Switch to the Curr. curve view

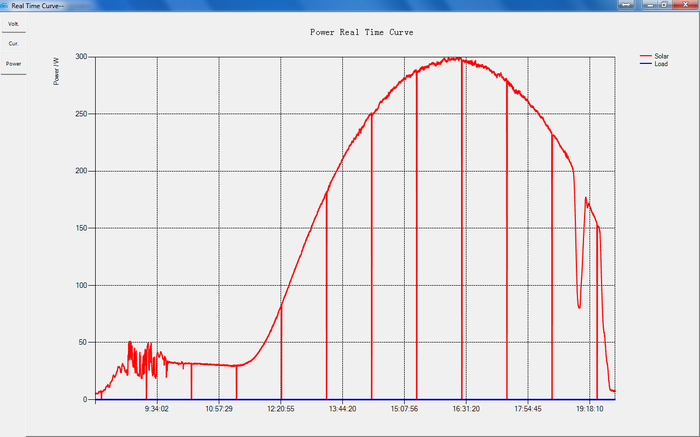point(13,43)
